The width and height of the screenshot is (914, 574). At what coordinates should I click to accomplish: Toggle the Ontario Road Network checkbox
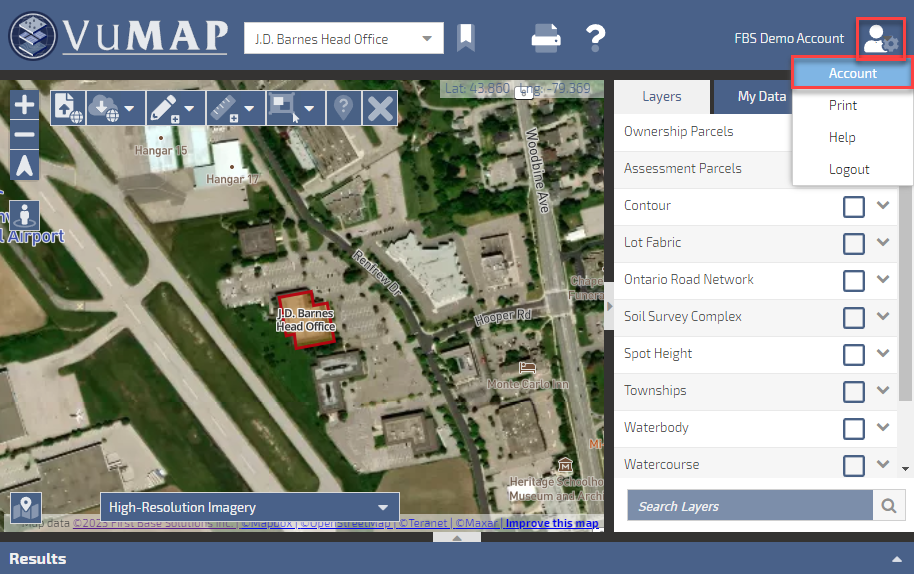853,280
